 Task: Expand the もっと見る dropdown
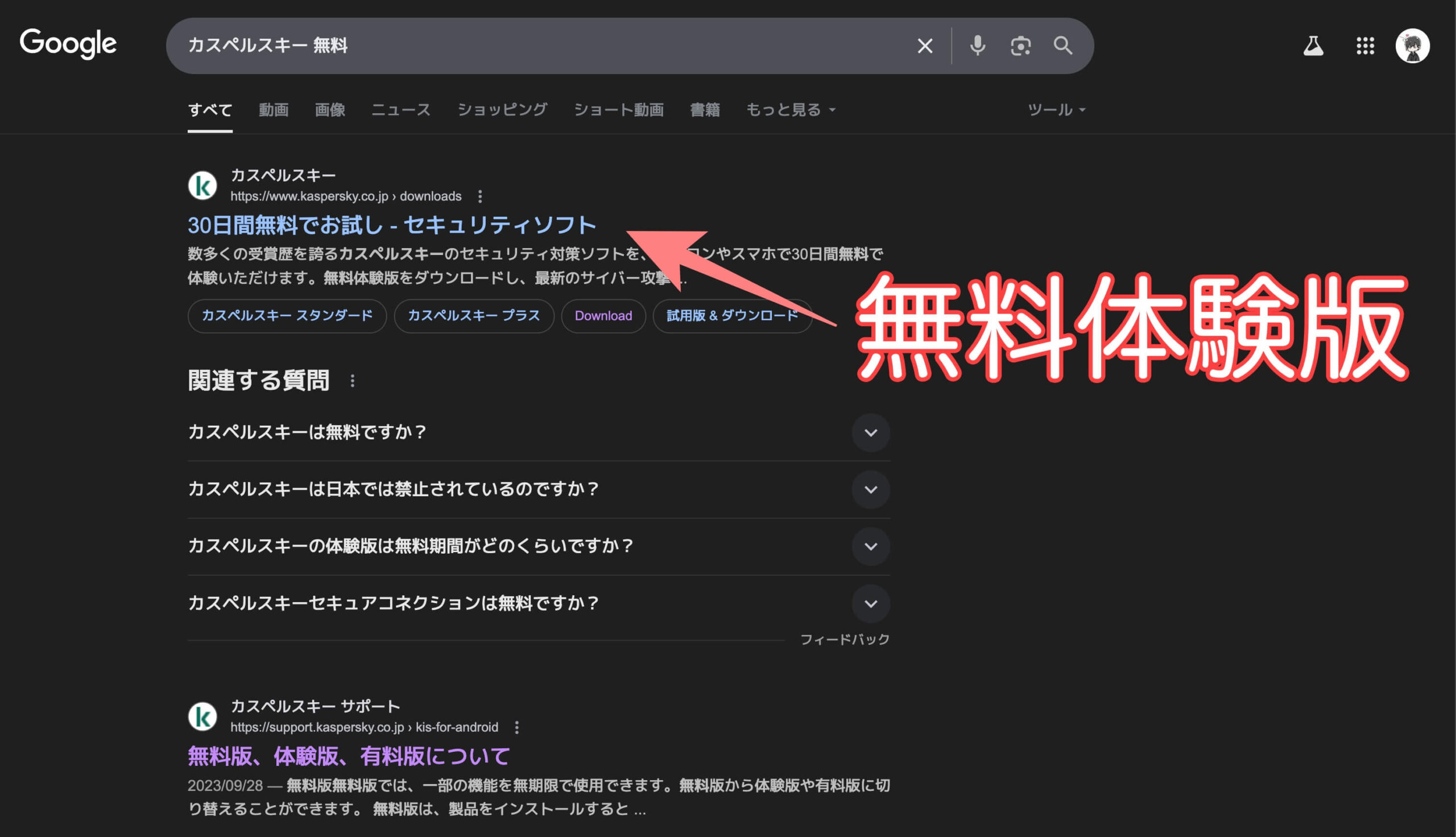[x=791, y=110]
